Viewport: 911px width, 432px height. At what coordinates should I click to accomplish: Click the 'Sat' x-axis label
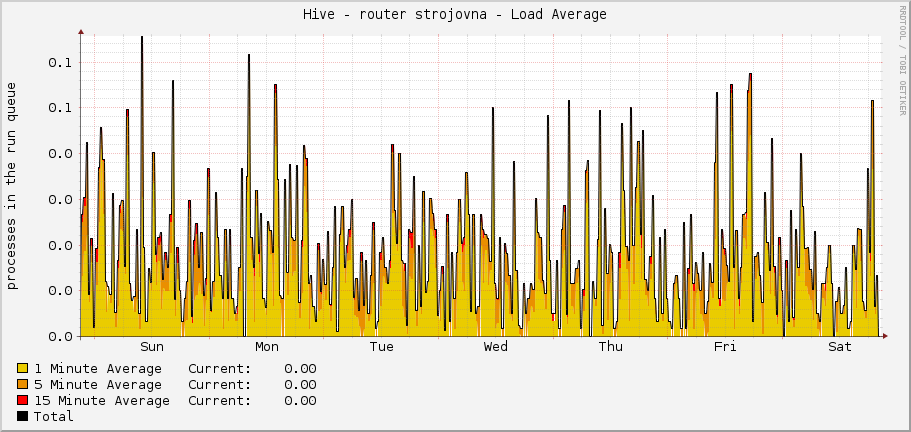[840, 347]
